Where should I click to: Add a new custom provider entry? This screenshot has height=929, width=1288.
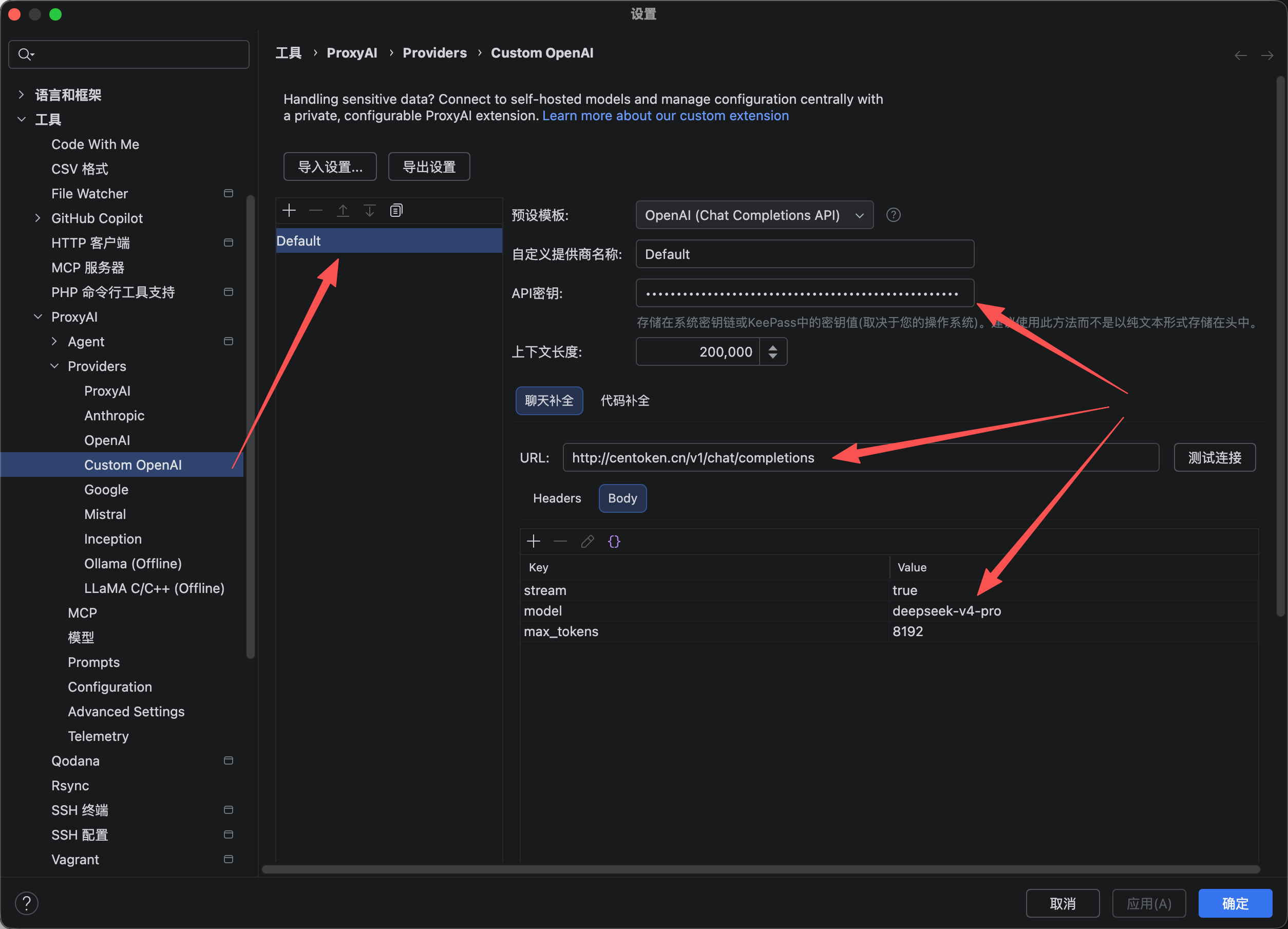[x=289, y=211]
